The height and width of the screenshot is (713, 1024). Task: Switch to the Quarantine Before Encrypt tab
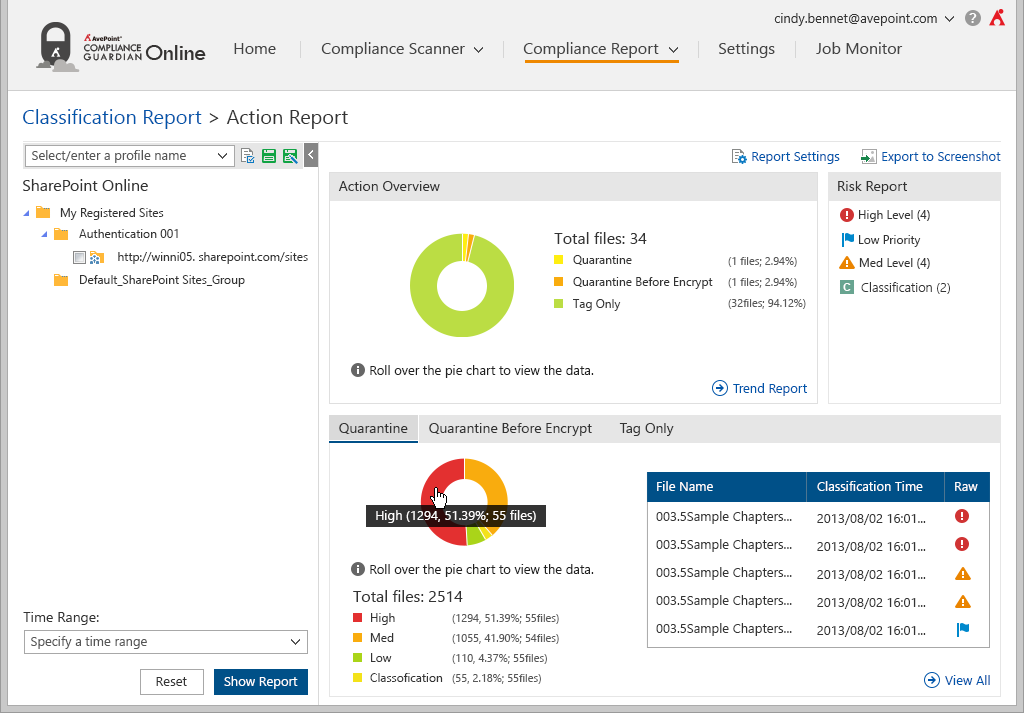pos(510,428)
